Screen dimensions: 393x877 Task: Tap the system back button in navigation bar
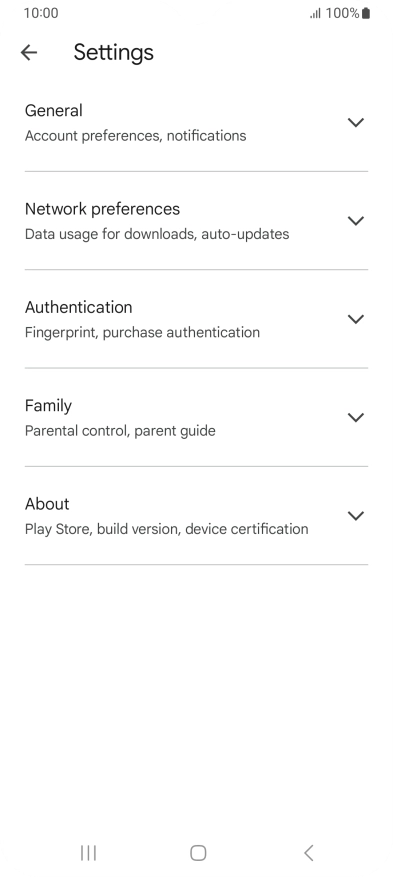pyautogui.click(x=308, y=853)
